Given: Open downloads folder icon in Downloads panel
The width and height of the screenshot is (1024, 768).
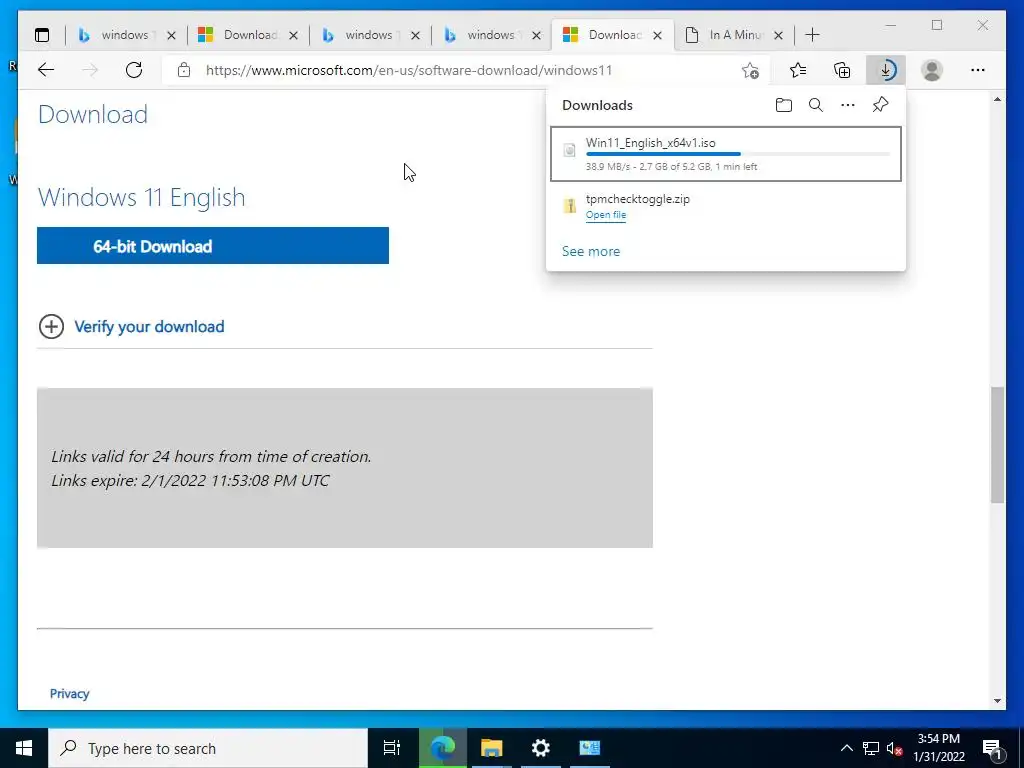Looking at the screenshot, I should click(784, 105).
